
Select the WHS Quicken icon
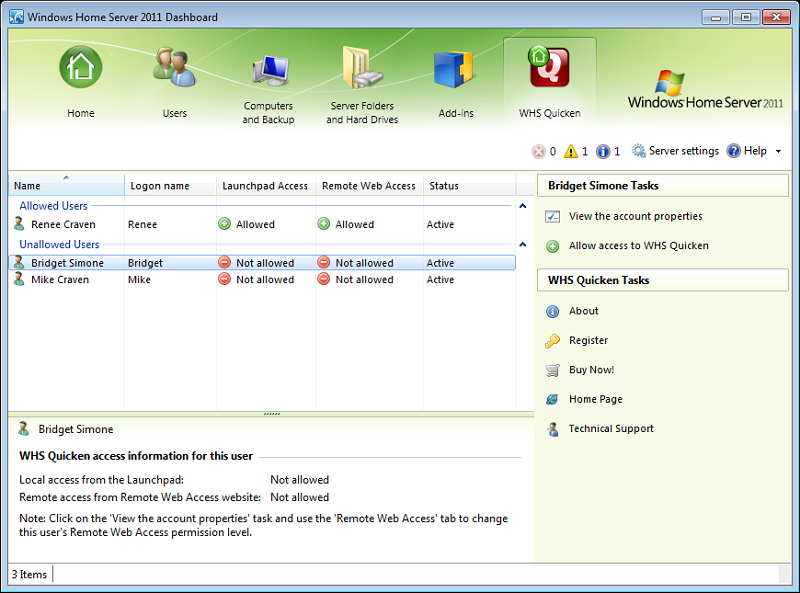(548, 67)
